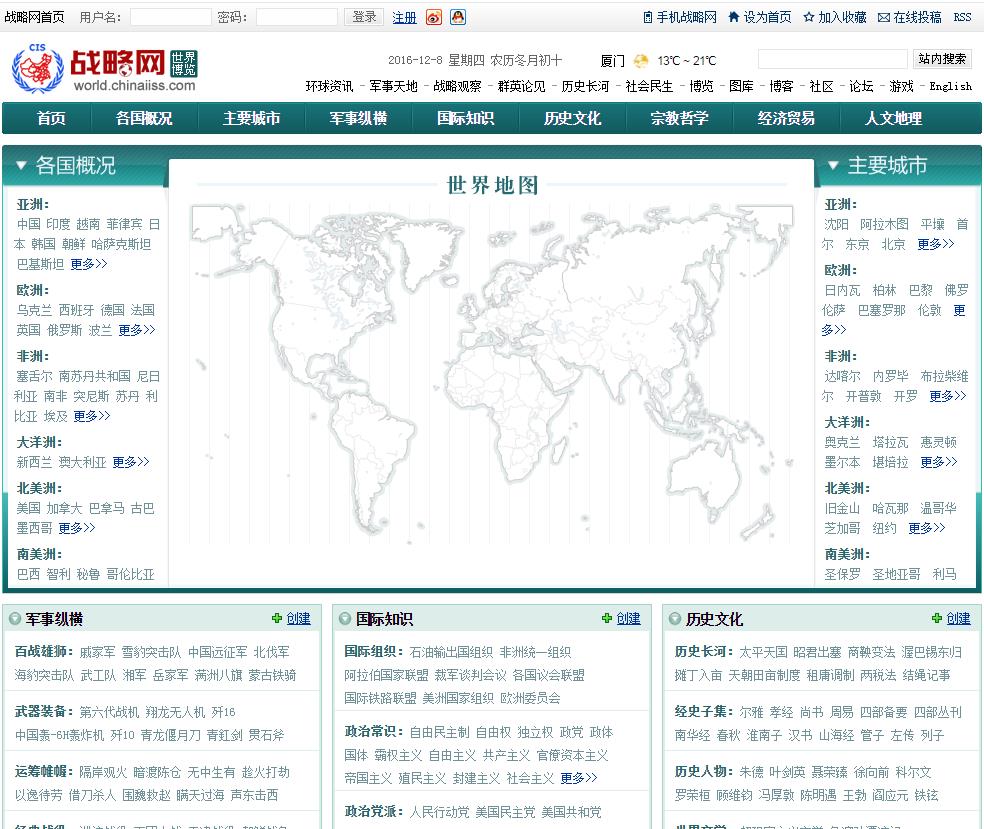This screenshot has height=829, width=984.
Task: Collapse the 各国概况 panel triangle
Action: (20, 166)
